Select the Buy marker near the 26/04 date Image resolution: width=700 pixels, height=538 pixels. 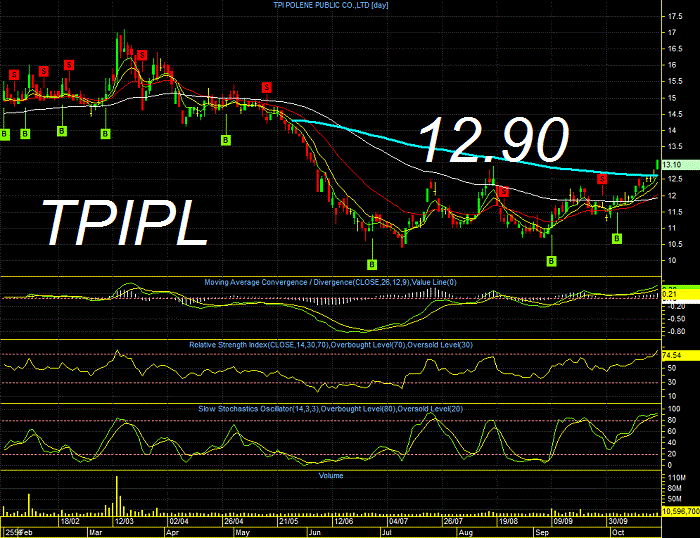(x=225, y=140)
